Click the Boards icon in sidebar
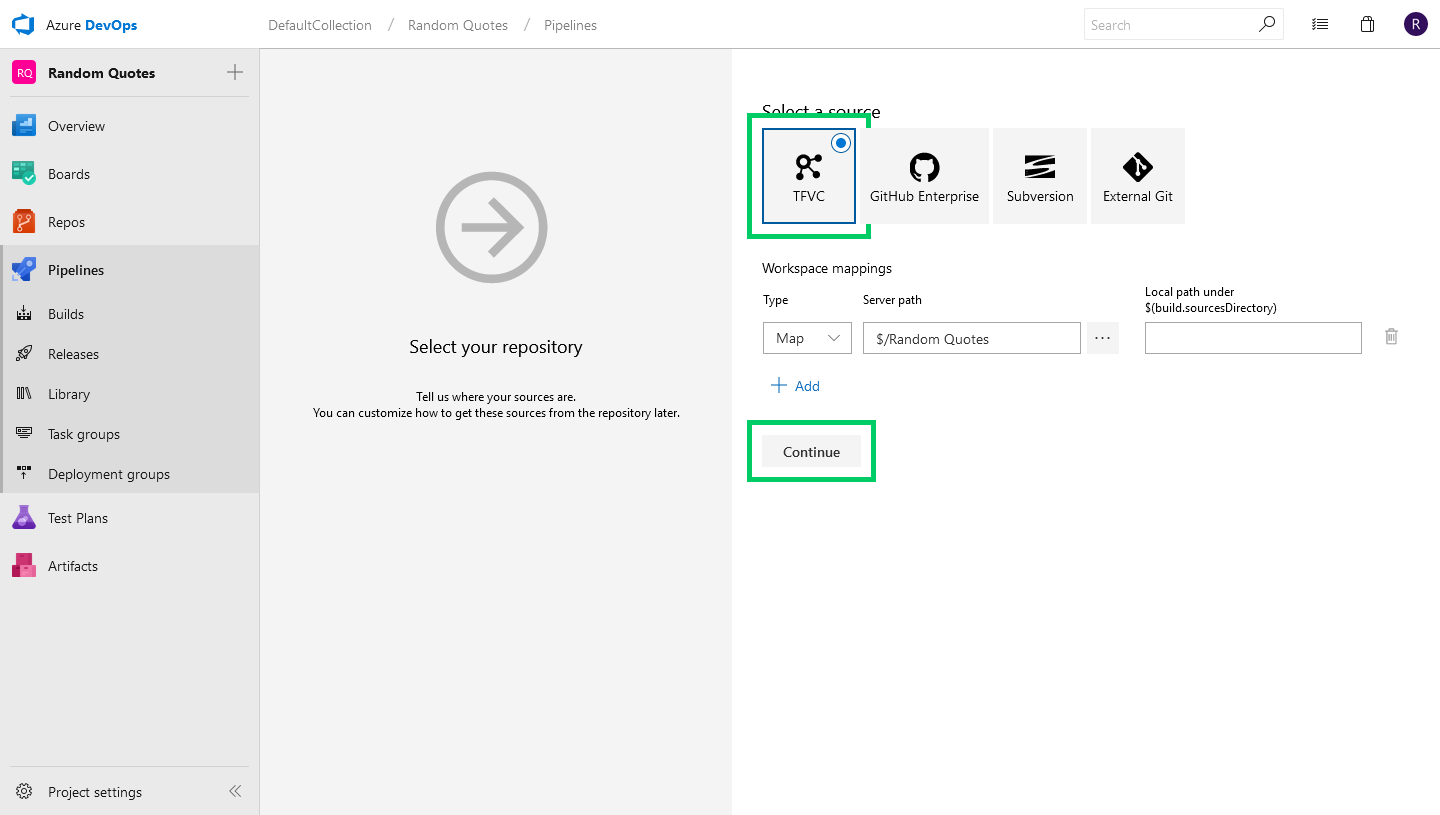 [x=24, y=174]
